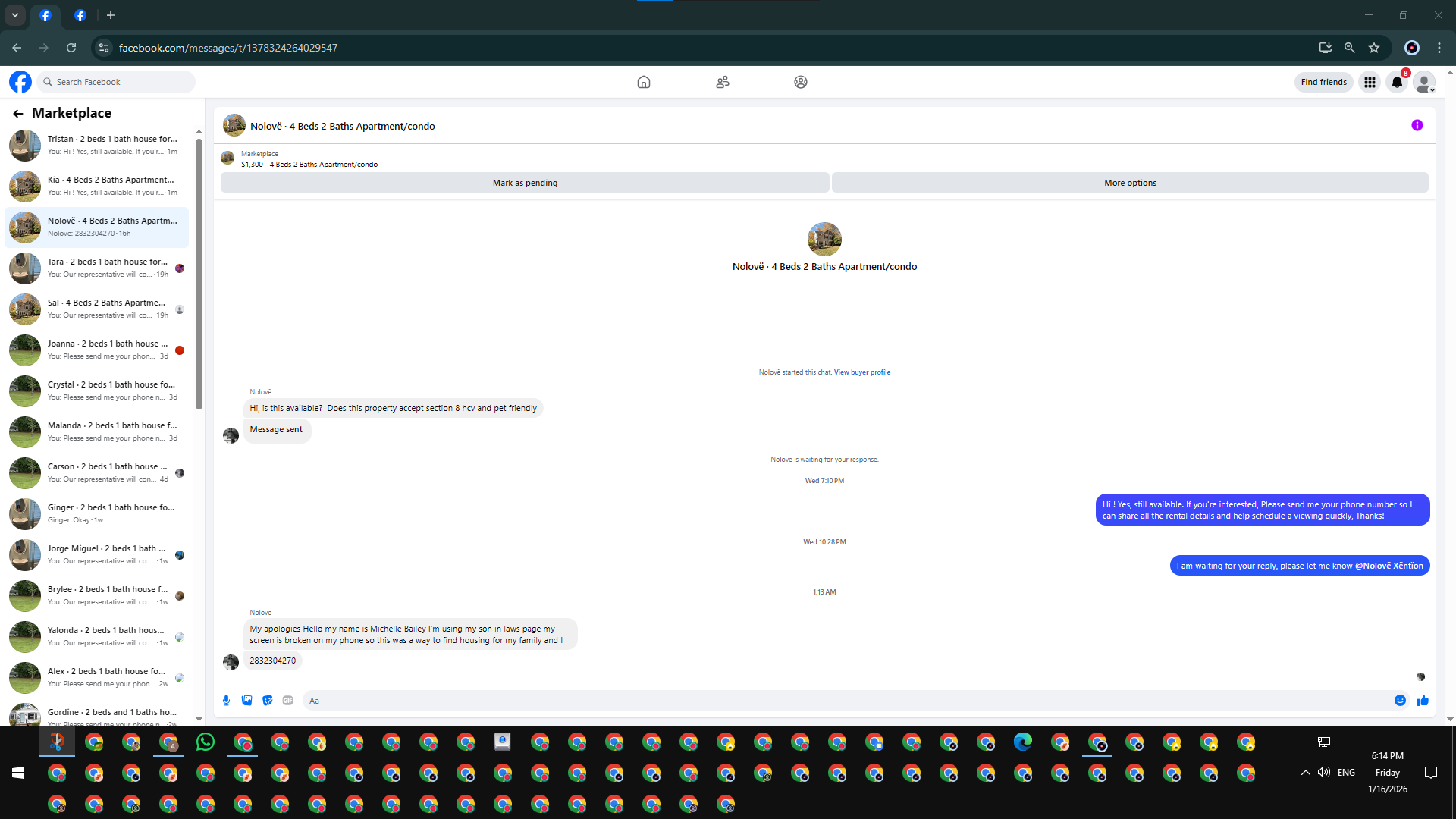Image resolution: width=1456 pixels, height=819 pixels.
Task: Expand the browser tab search dropdown
Action: click(x=15, y=15)
